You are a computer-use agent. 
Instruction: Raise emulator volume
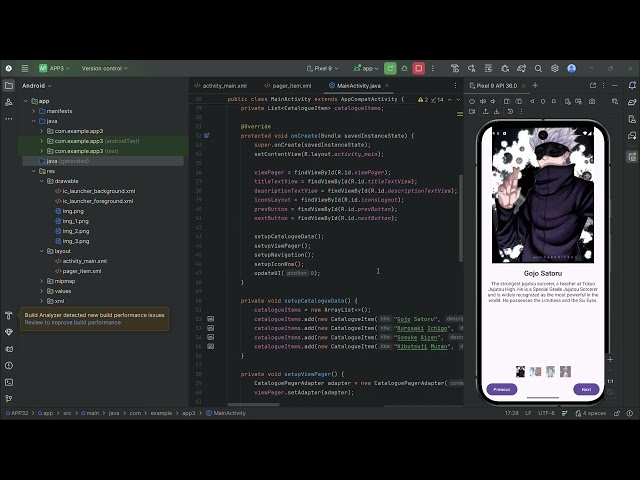483,101
